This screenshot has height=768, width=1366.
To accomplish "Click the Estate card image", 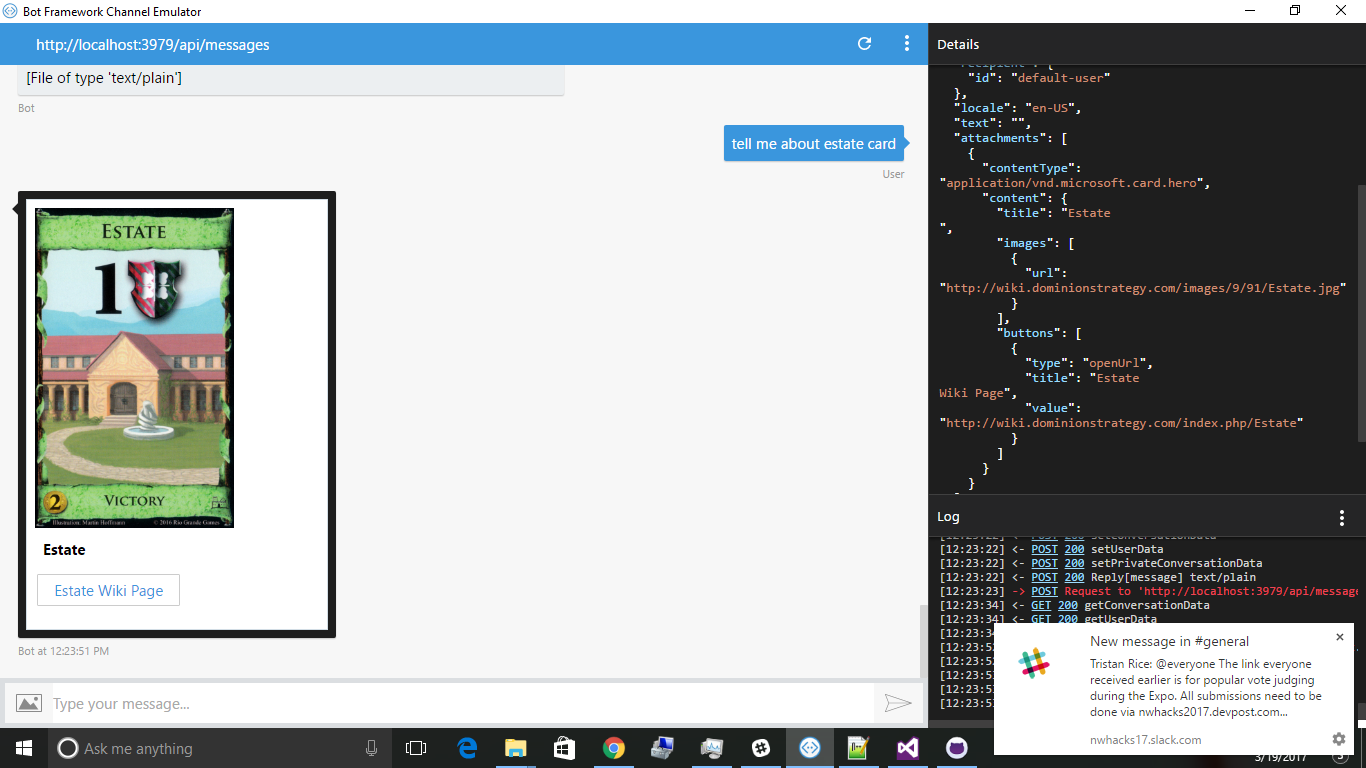I will click(135, 367).
